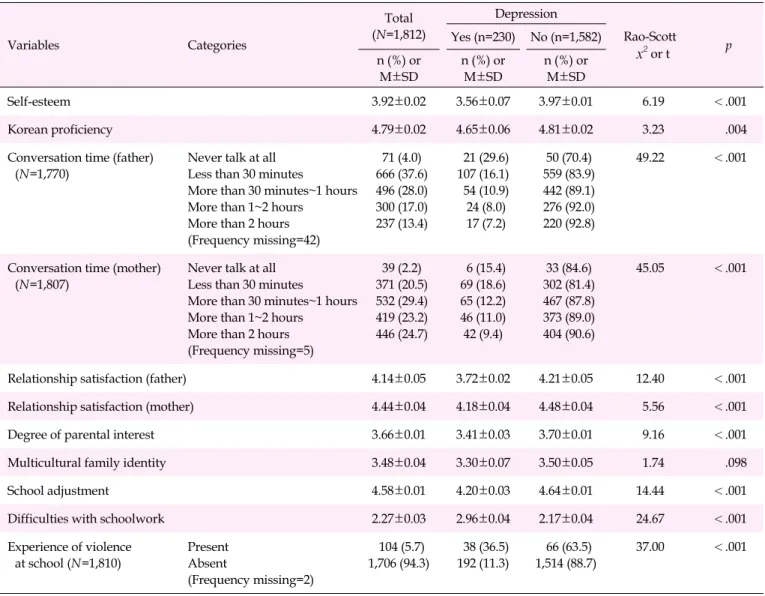Select the 'Total (N=1,812)' header
Viewport: 765px width, 596px height.
[399, 26]
